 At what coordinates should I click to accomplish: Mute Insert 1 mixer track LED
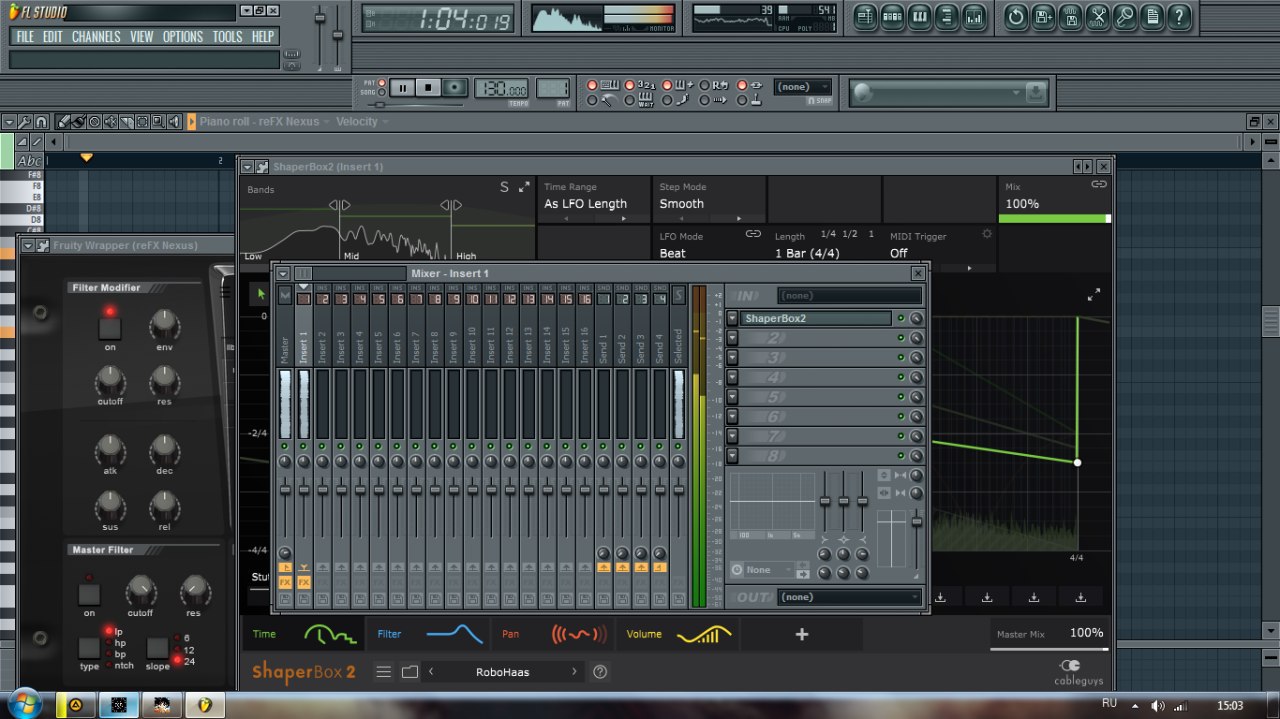click(304, 445)
